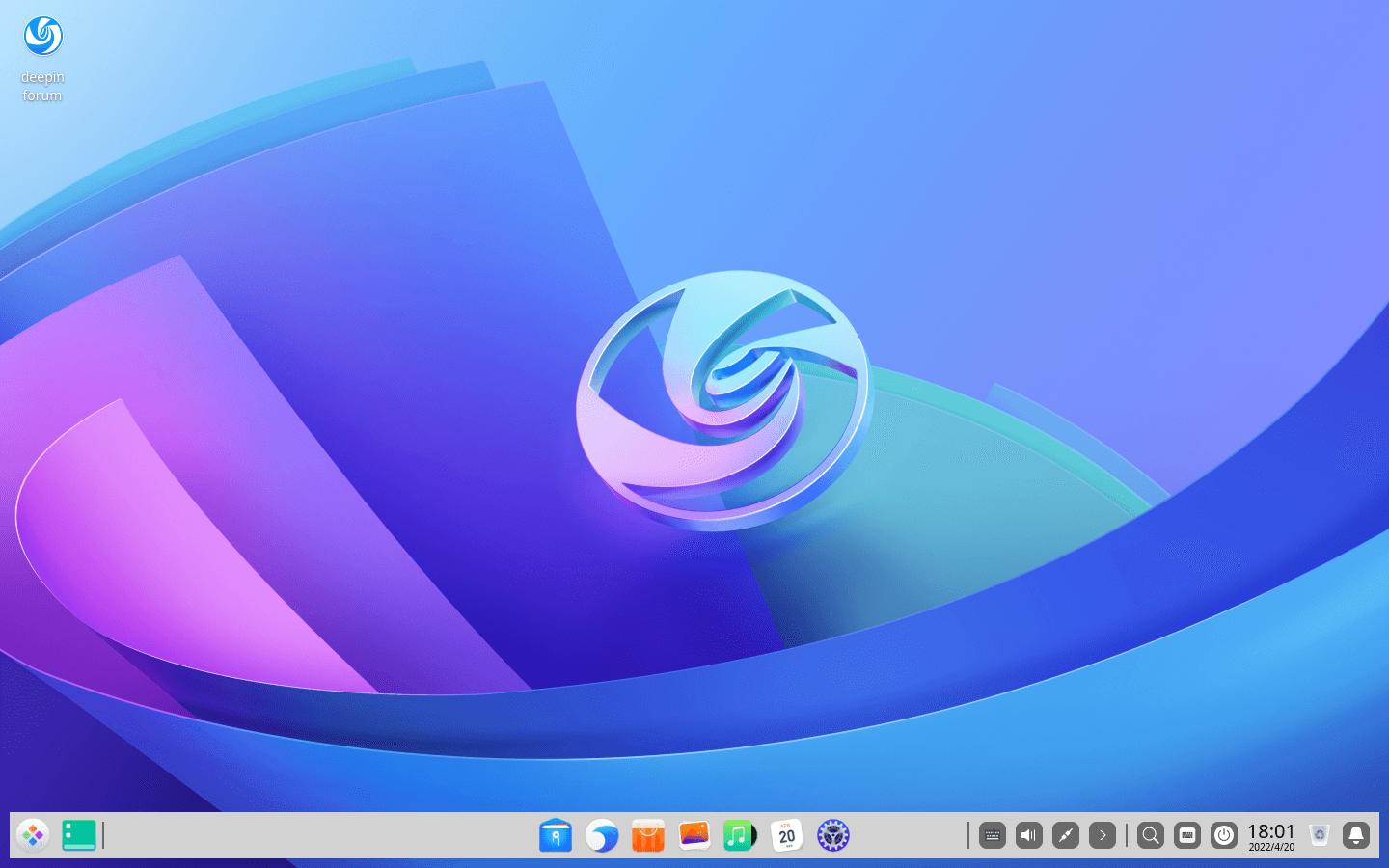The image size is (1389, 868).
Task: Open the Control Center gear dock icon
Action: click(833, 835)
